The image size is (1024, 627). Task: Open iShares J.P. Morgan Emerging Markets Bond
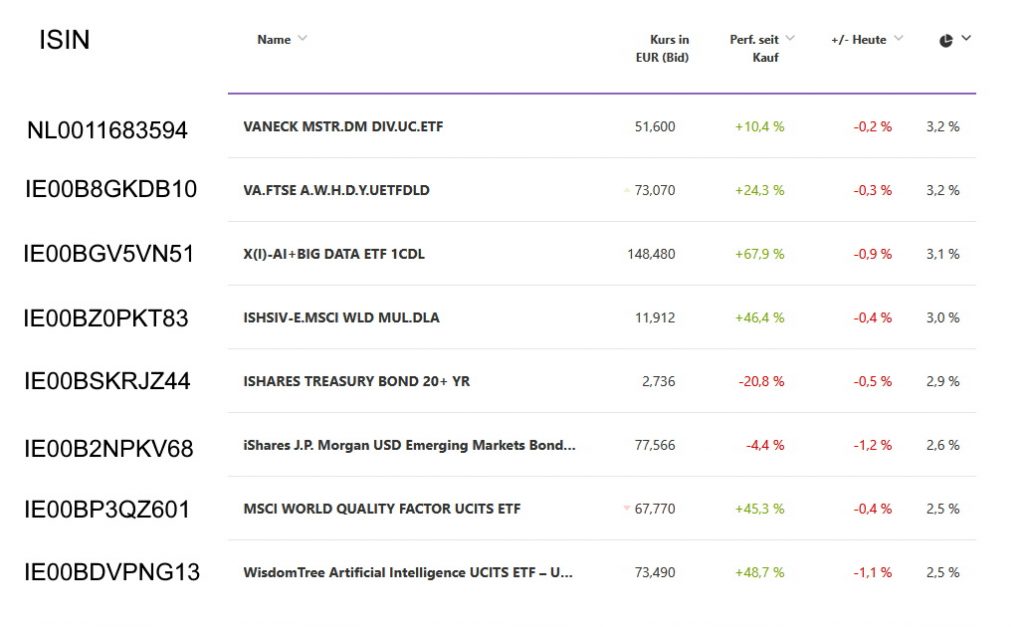(x=408, y=445)
